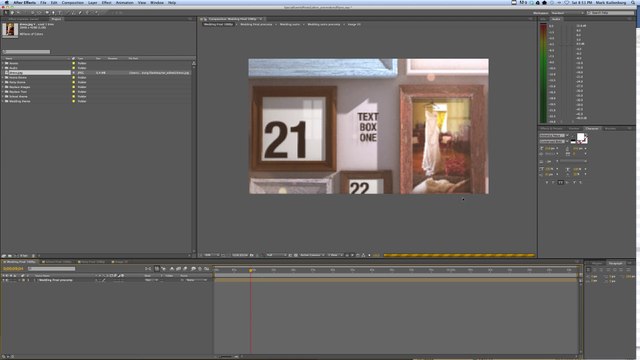
Task: Open the File menu
Action: pyautogui.click(x=43, y=2)
